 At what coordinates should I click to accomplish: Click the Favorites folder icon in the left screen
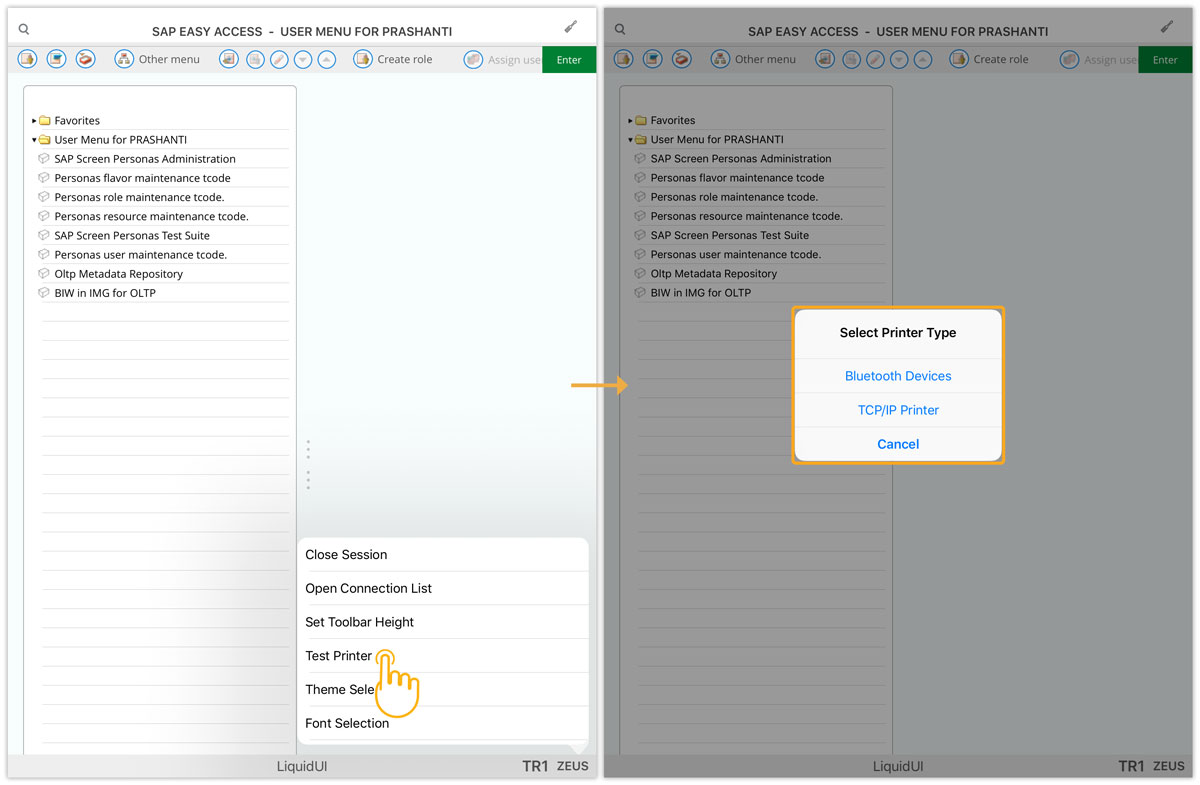pyautogui.click(x=45, y=121)
